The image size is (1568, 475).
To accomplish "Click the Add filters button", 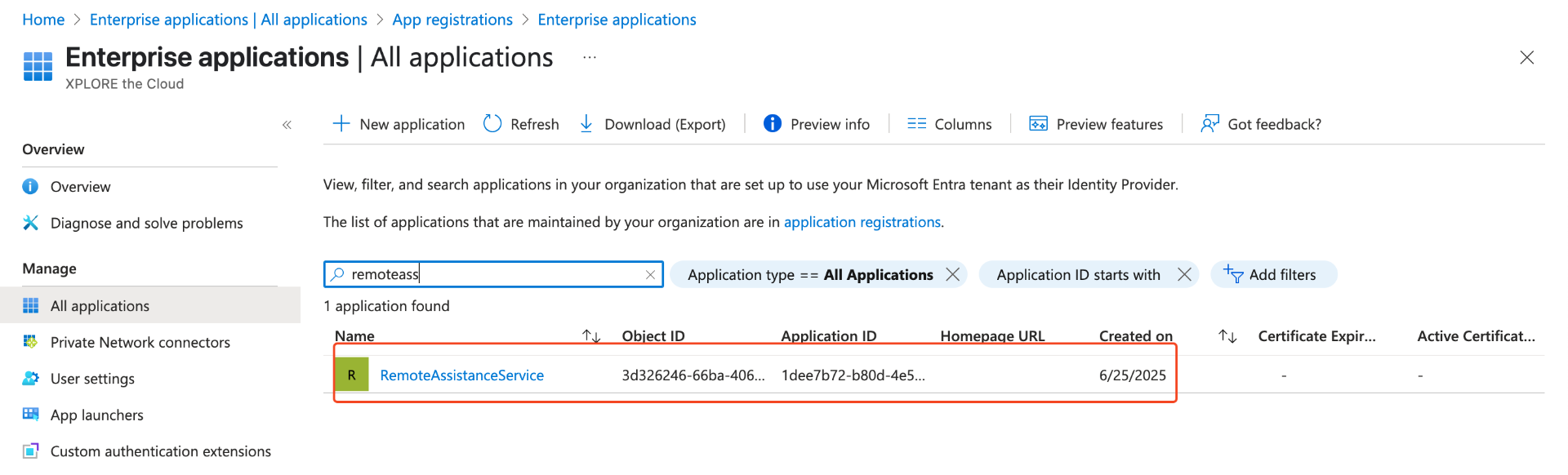I will (1272, 275).
